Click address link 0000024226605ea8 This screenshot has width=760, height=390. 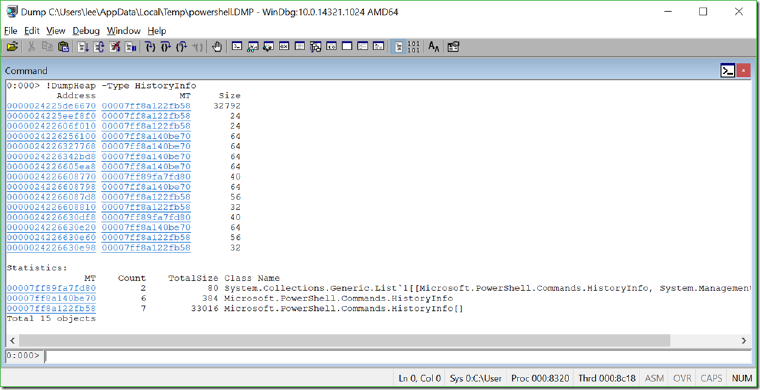click(51, 167)
